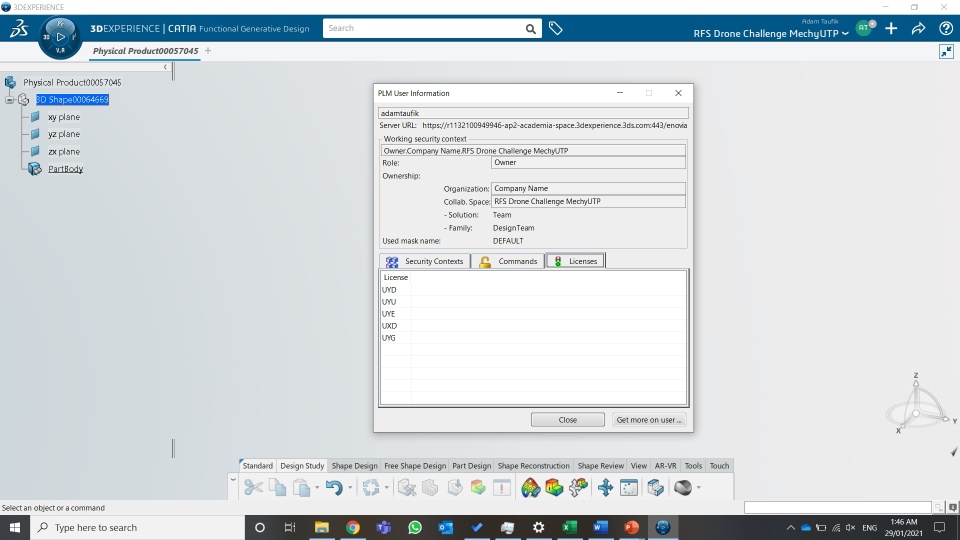Image resolution: width=960 pixels, height=540 pixels.
Task: Click the UYD license row
Action: 533,290
